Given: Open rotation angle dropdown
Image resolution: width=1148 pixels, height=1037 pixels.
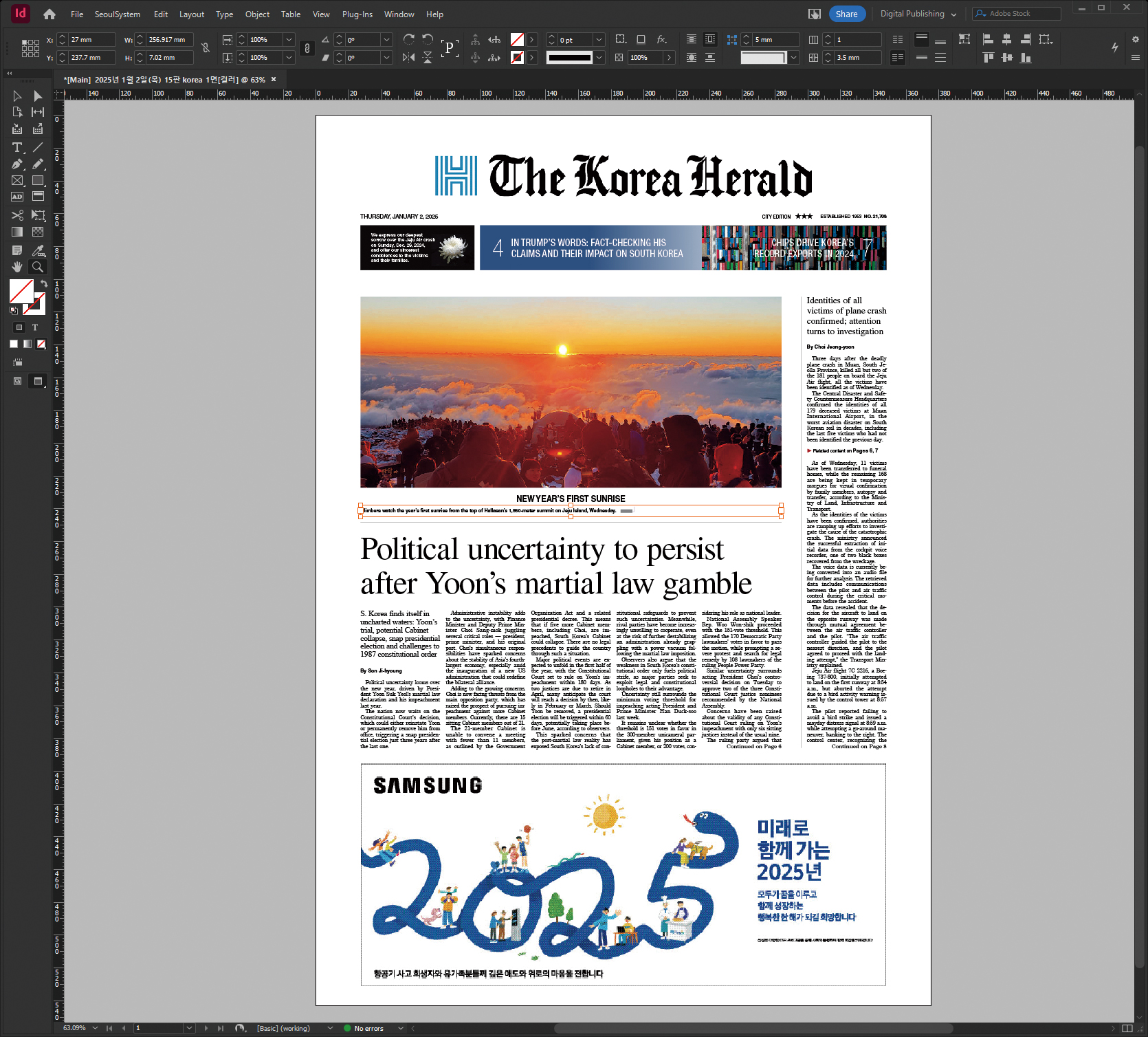Looking at the screenshot, I should 387,40.
